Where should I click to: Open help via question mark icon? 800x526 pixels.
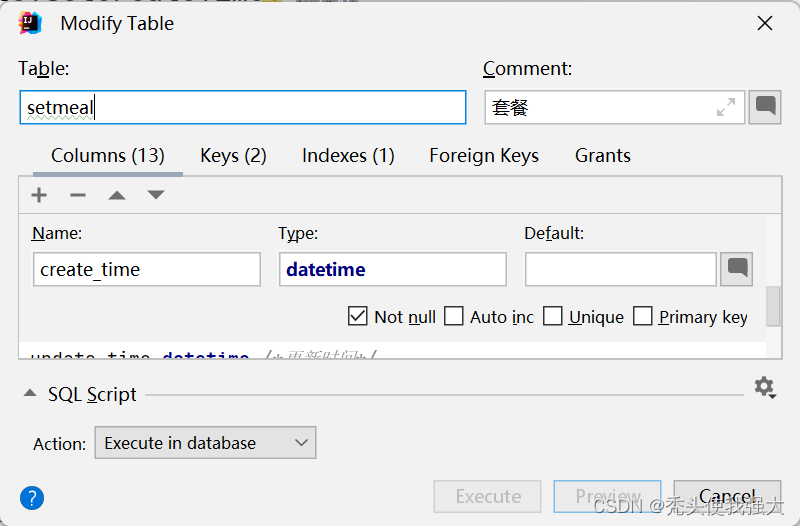coord(32,498)
